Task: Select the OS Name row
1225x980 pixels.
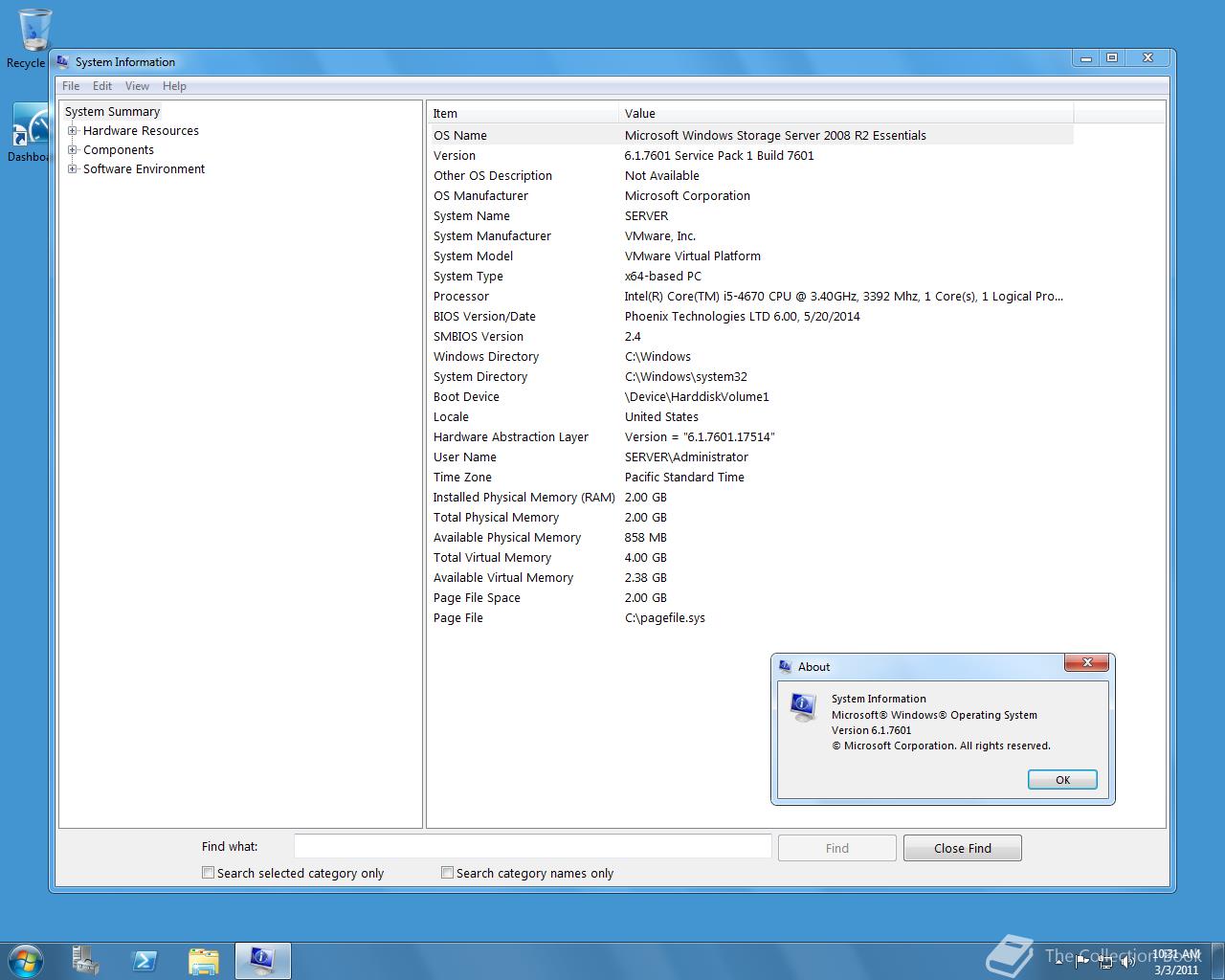Action: (750, 135)
